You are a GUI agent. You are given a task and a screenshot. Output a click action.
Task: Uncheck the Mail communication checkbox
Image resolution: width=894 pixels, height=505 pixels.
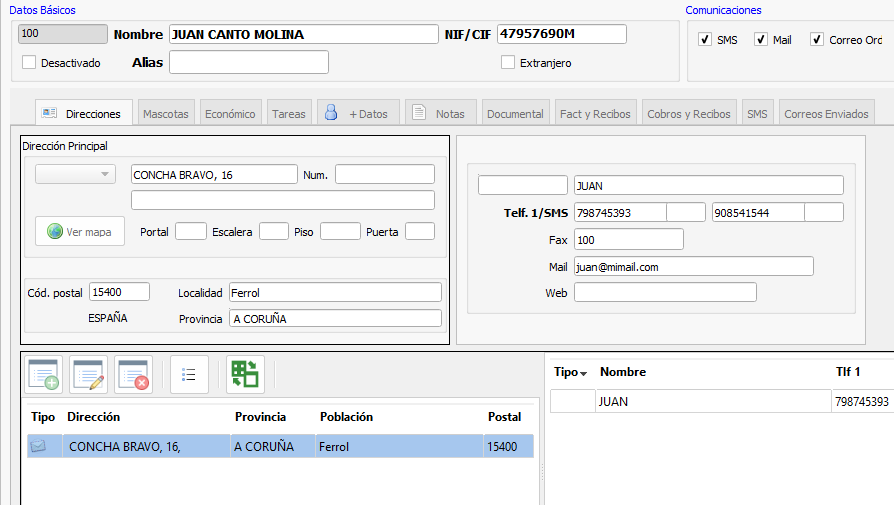point(761,39)
